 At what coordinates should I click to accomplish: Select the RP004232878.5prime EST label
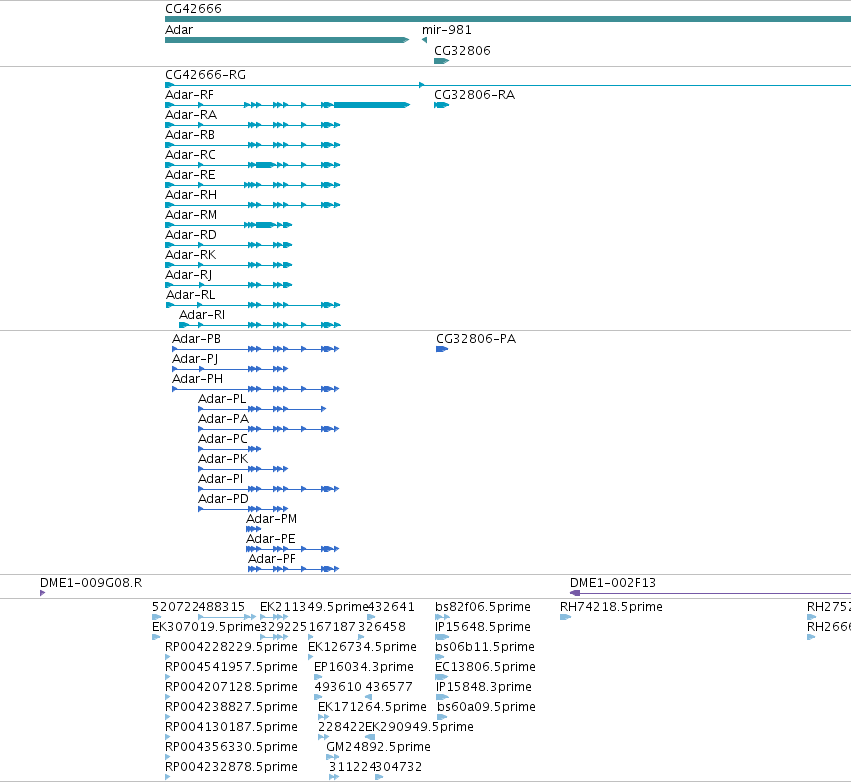click(231, 767)
